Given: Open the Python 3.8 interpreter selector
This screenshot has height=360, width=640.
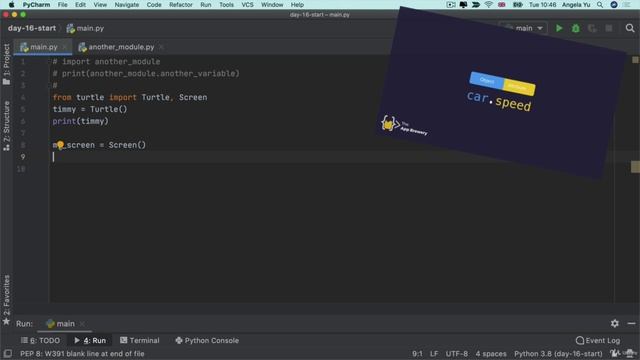Looking at the screenshot, I should 558,353.
